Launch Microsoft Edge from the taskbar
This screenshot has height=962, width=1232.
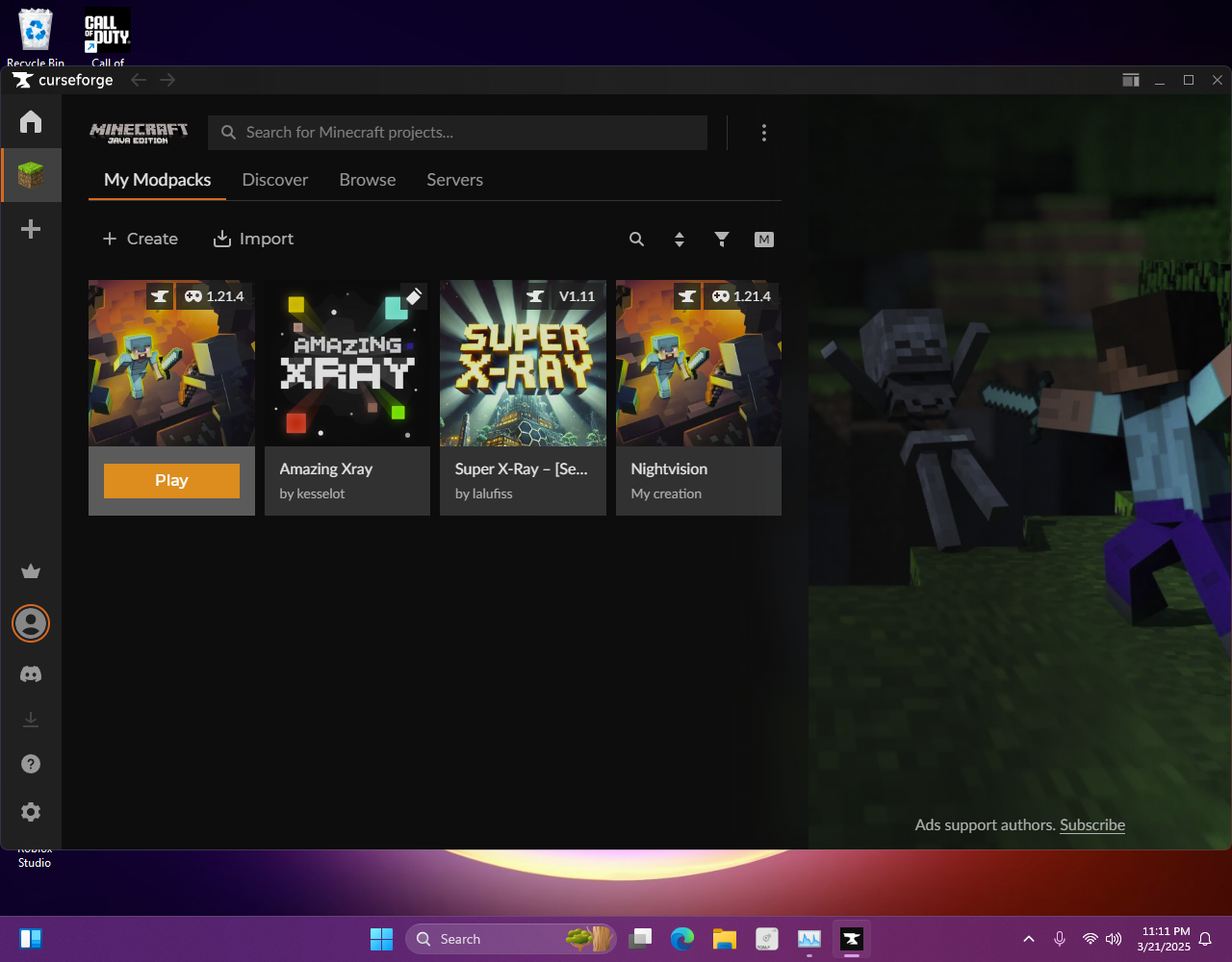pyautogui.click(x=682, y=939)
